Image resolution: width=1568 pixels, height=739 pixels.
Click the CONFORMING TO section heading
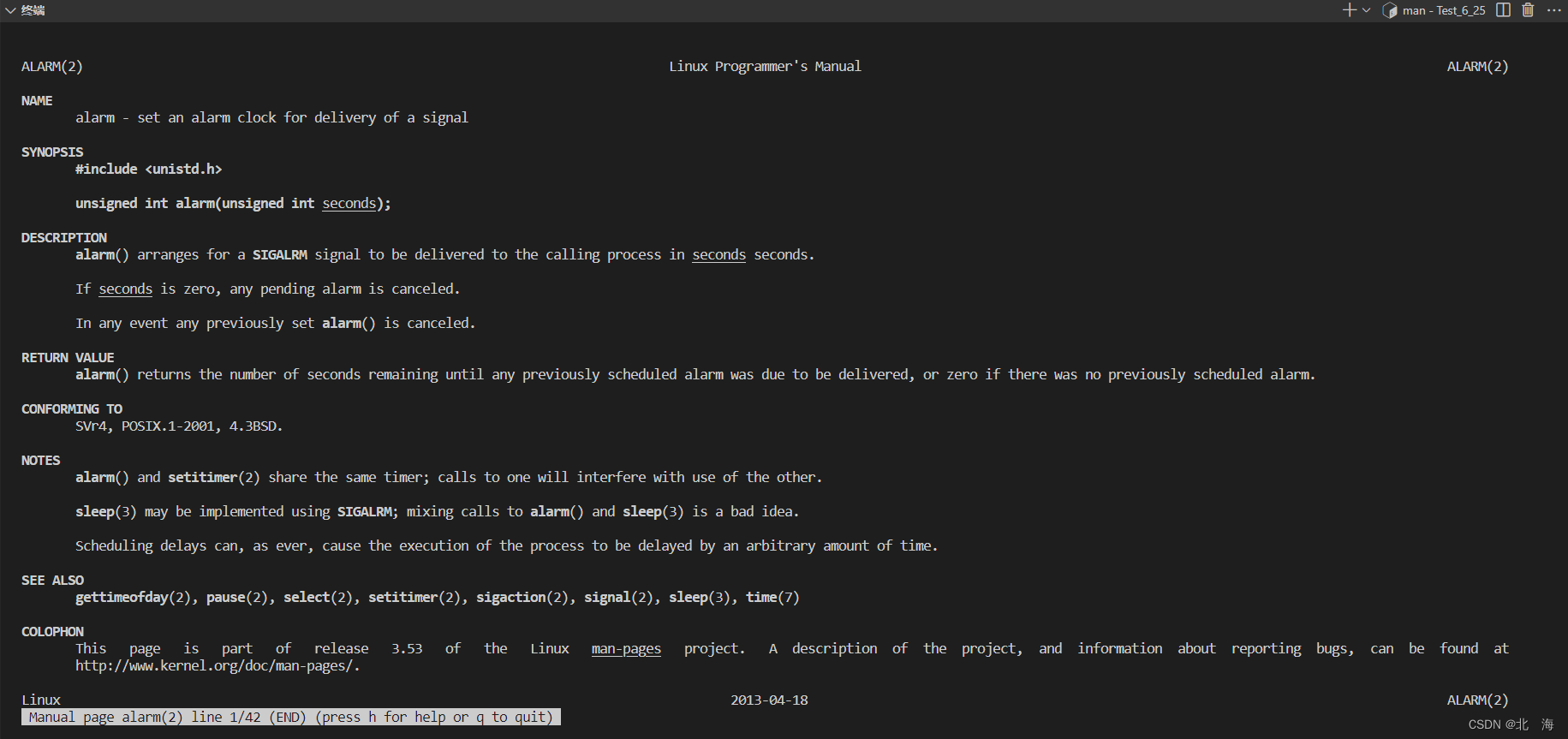[x=72, y=408]
